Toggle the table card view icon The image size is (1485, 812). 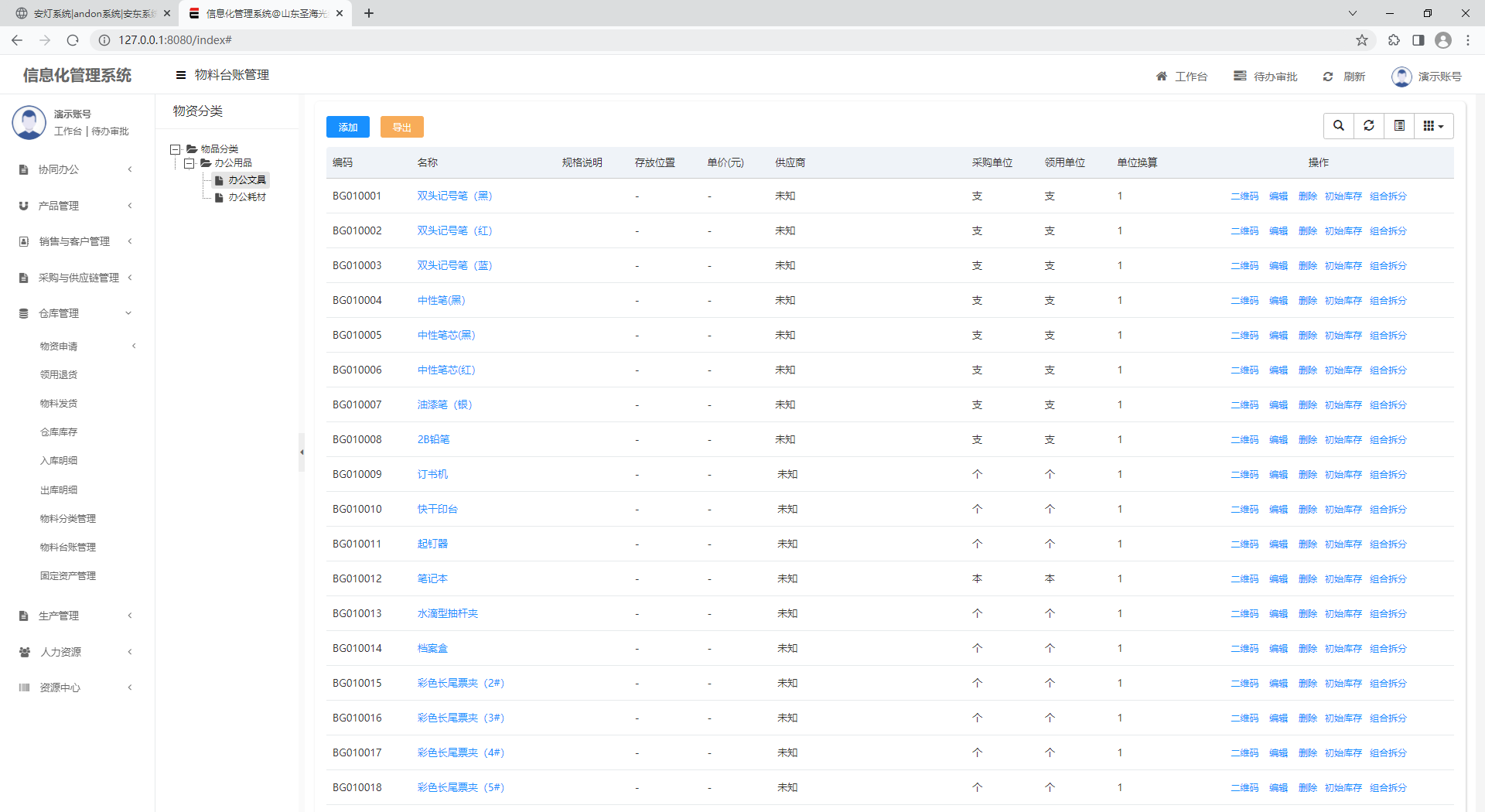pyautogui.click(x=1399, y=126)
